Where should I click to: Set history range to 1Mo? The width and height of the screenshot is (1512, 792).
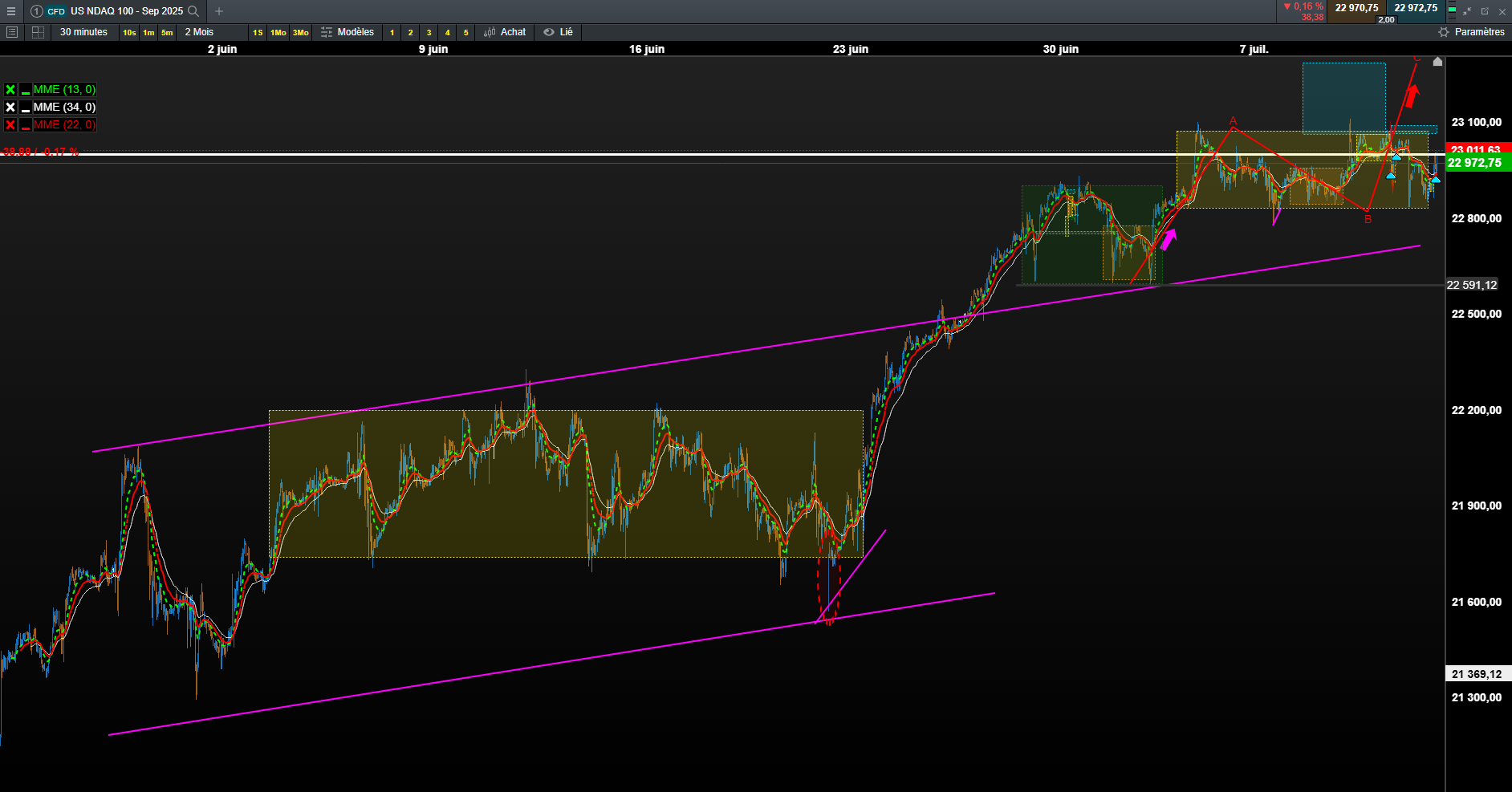click(278, 33)
